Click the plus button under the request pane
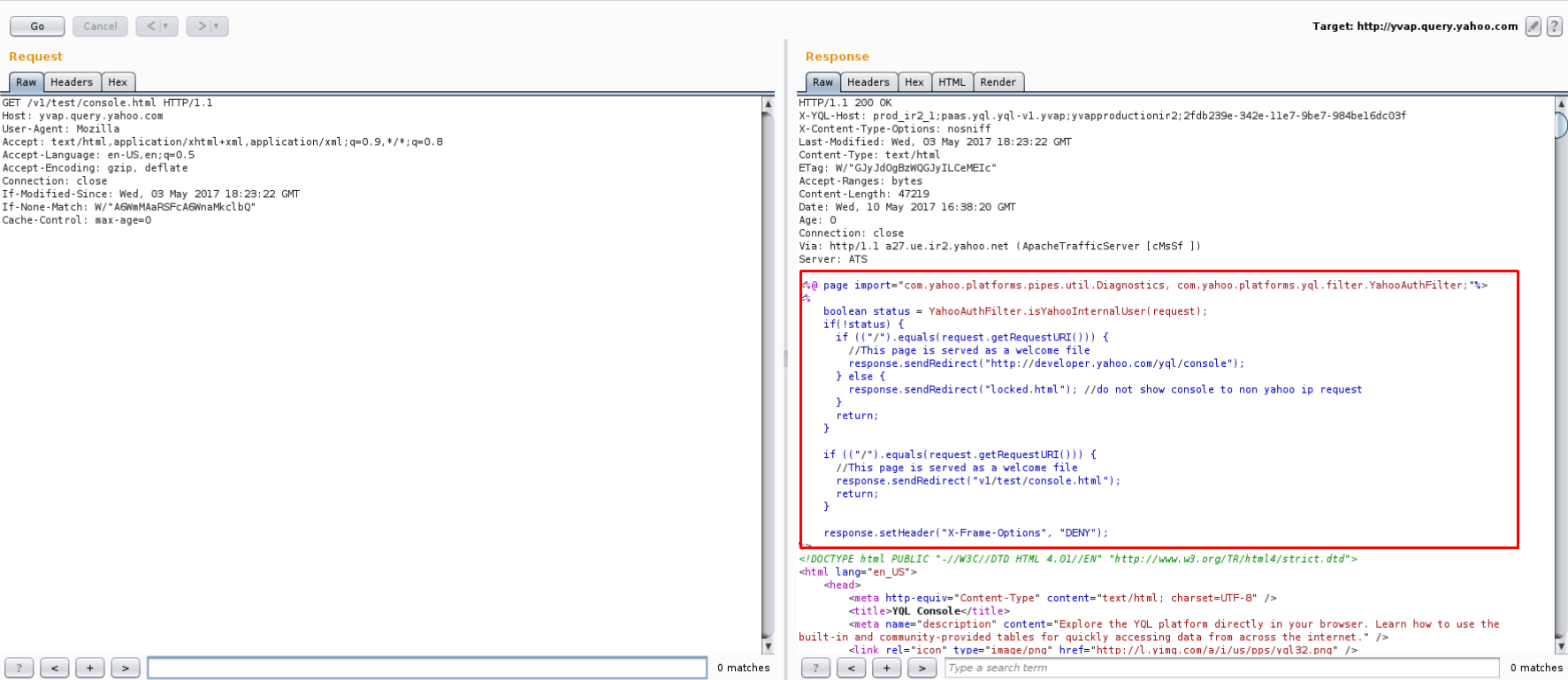The image size is (1568, 680). [89, 668]
